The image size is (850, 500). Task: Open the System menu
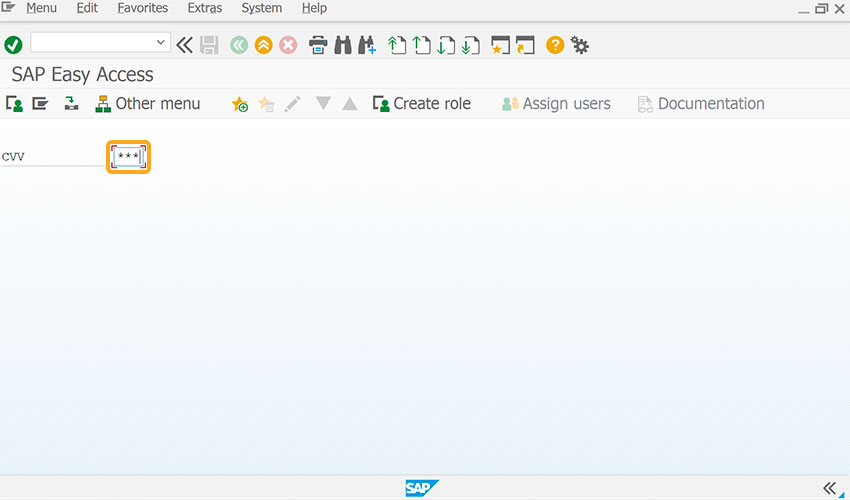262,8
